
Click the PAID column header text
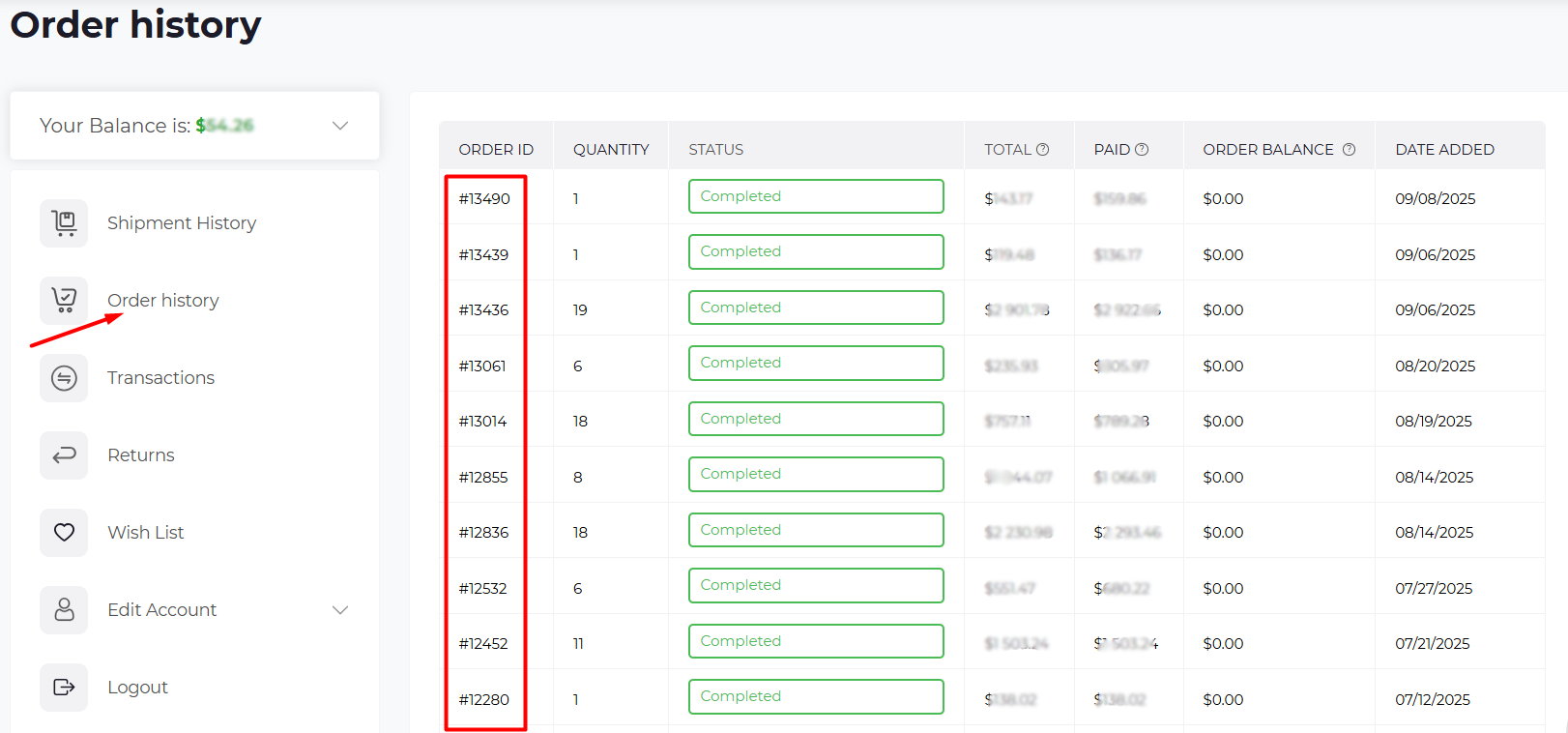(1112, 150)
